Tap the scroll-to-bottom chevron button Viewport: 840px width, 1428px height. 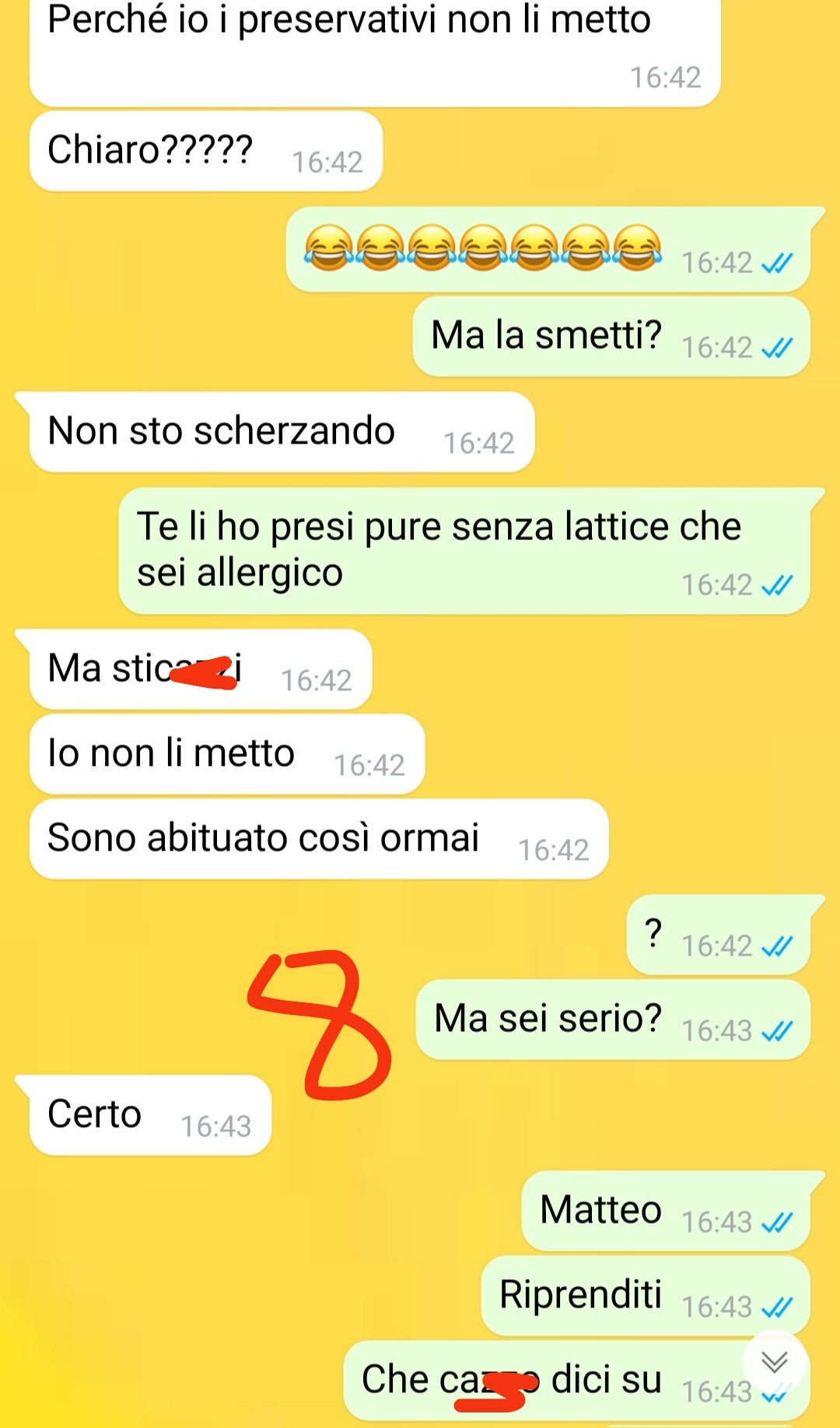[774, 1362]
